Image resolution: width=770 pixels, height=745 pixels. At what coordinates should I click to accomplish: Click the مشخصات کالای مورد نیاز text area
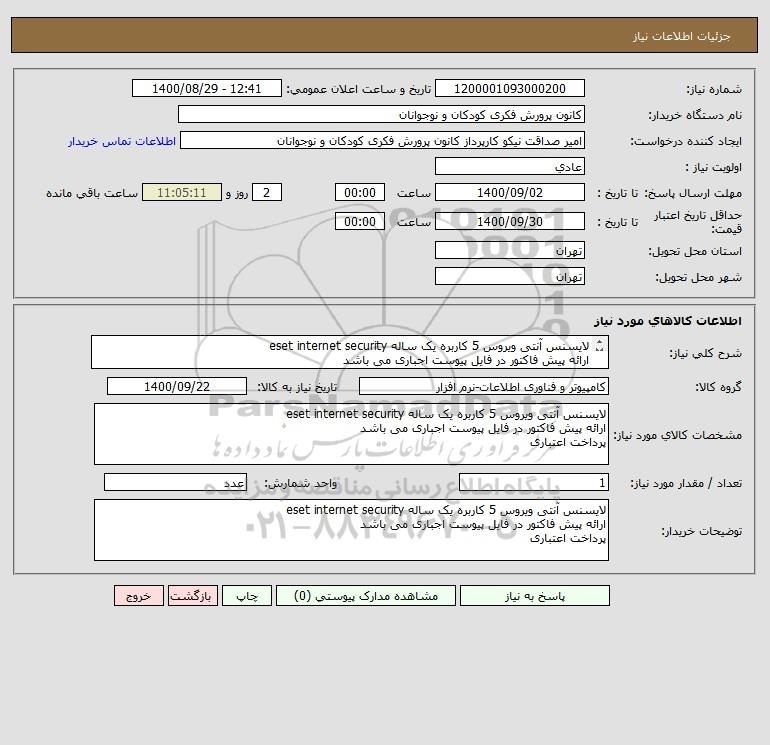coord(351,434)
